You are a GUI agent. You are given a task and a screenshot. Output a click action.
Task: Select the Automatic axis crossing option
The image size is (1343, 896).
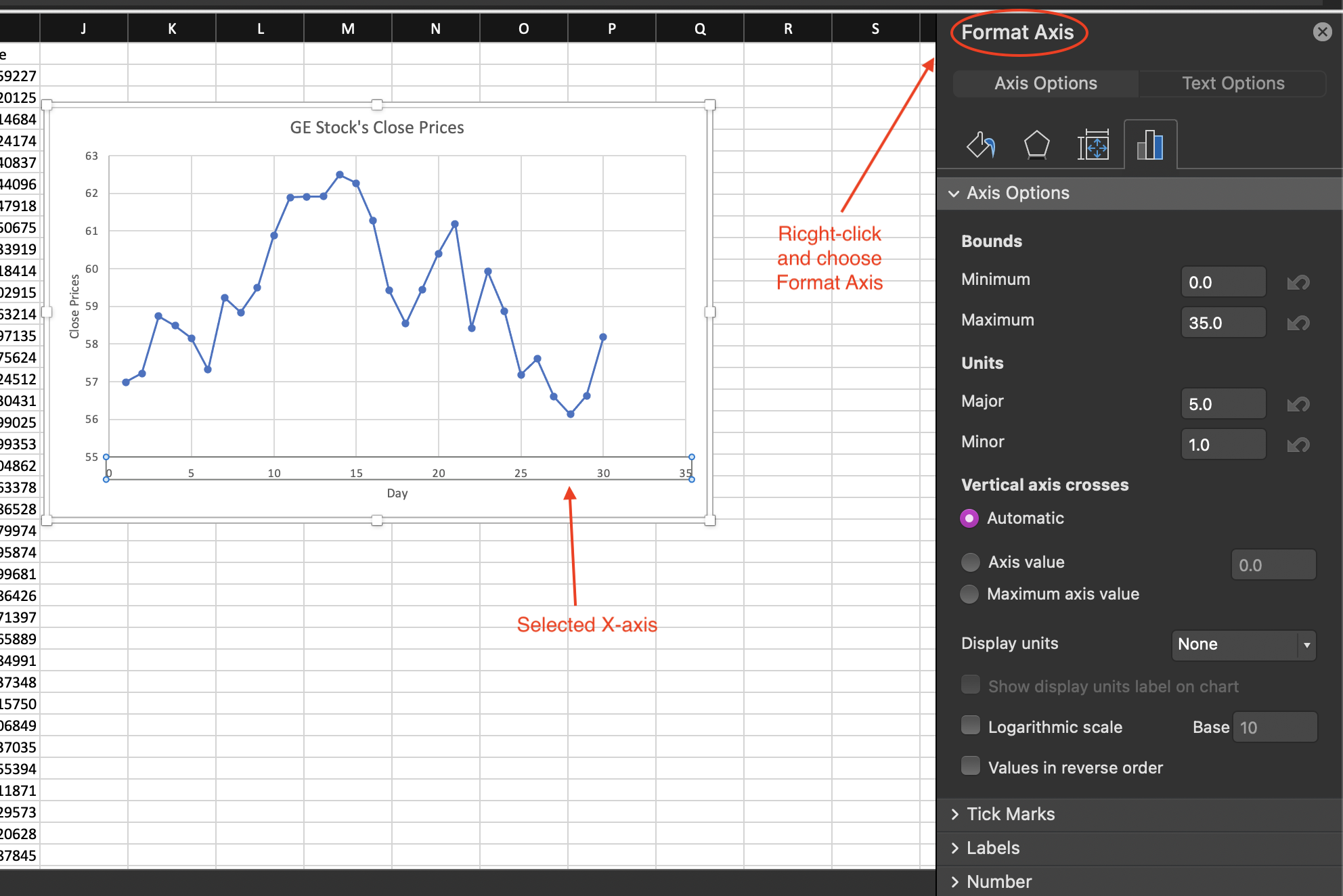(969, 518)
